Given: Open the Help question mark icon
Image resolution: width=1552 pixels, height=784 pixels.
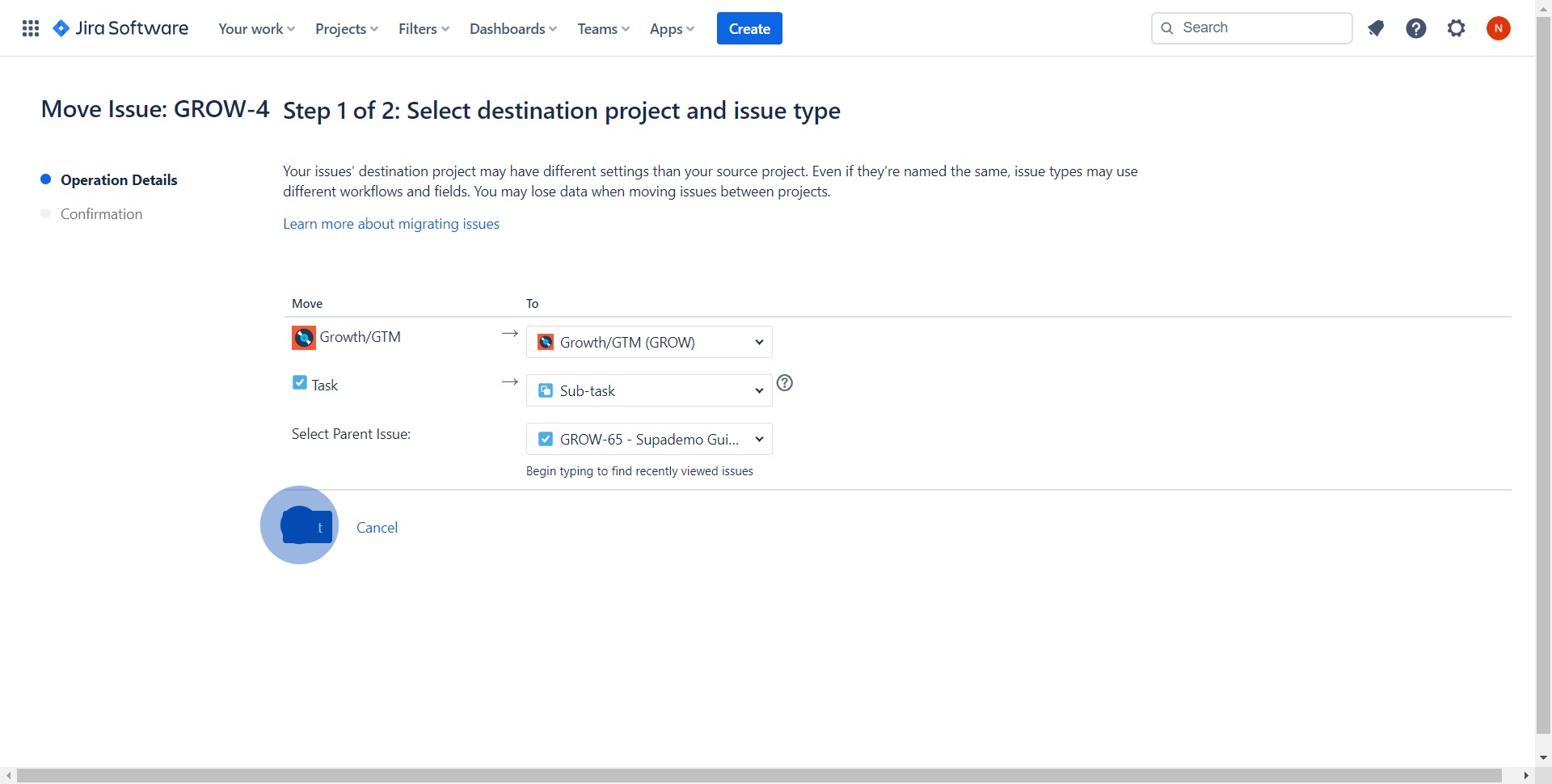Looking at the screenshot, I should click(x=1415, y=28).
